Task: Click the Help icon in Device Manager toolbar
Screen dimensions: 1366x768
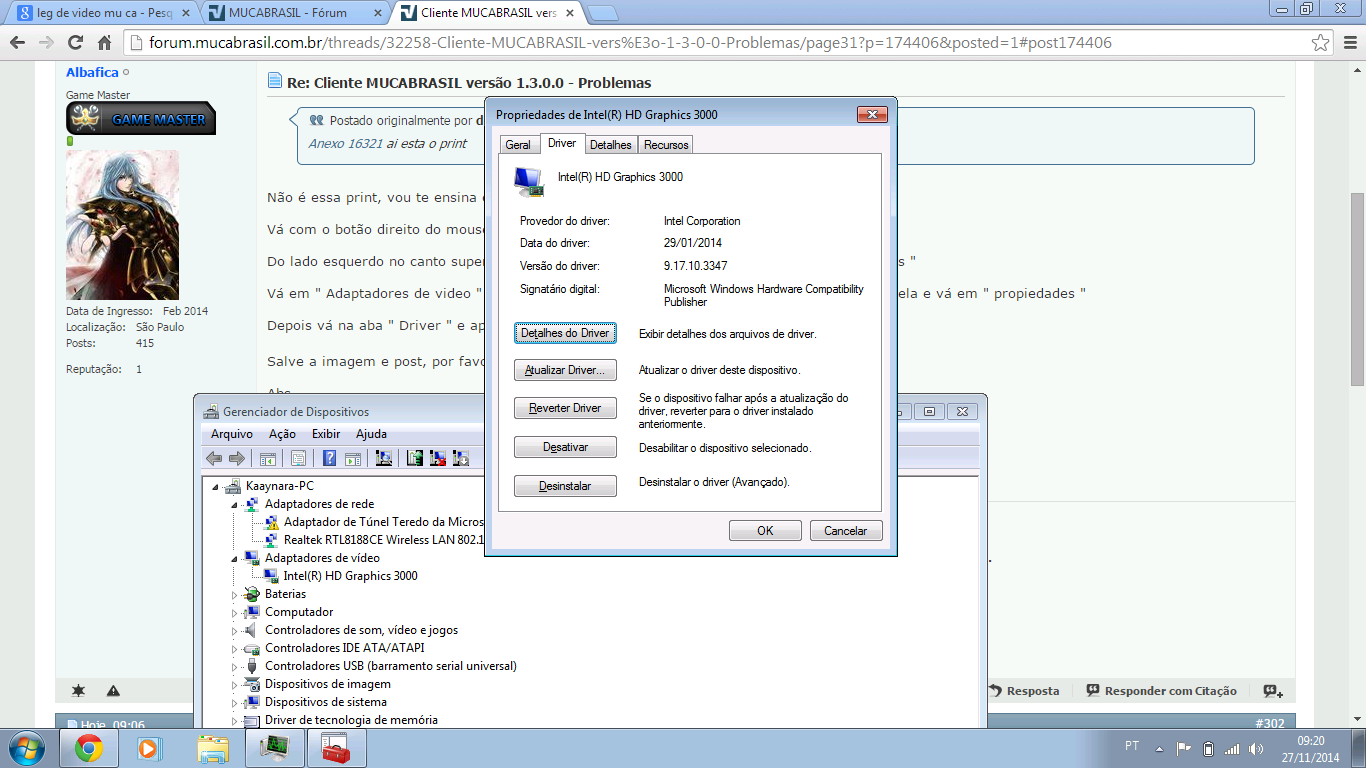Action: coord(329,459)
